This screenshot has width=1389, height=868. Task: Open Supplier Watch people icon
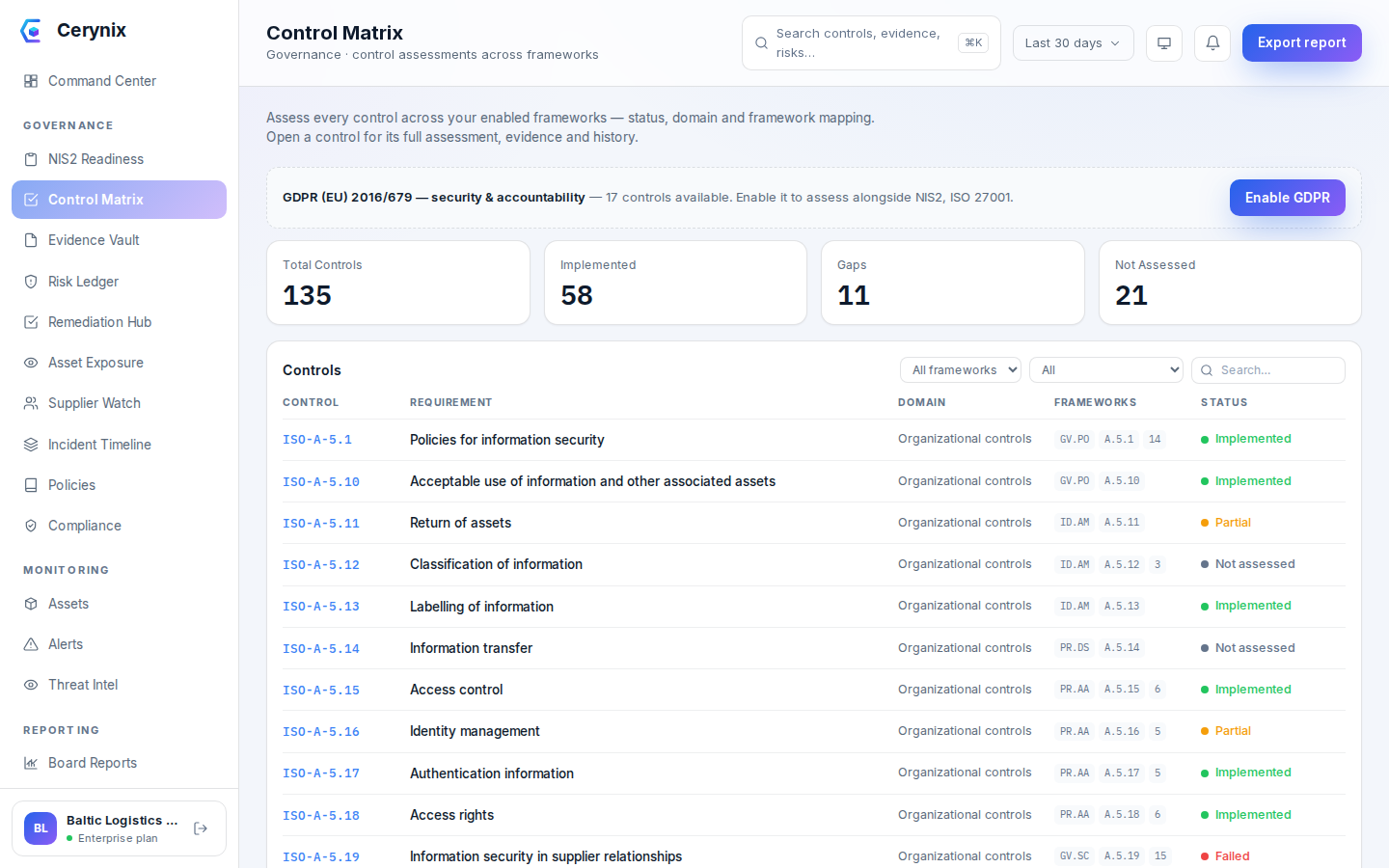point(31,403)
